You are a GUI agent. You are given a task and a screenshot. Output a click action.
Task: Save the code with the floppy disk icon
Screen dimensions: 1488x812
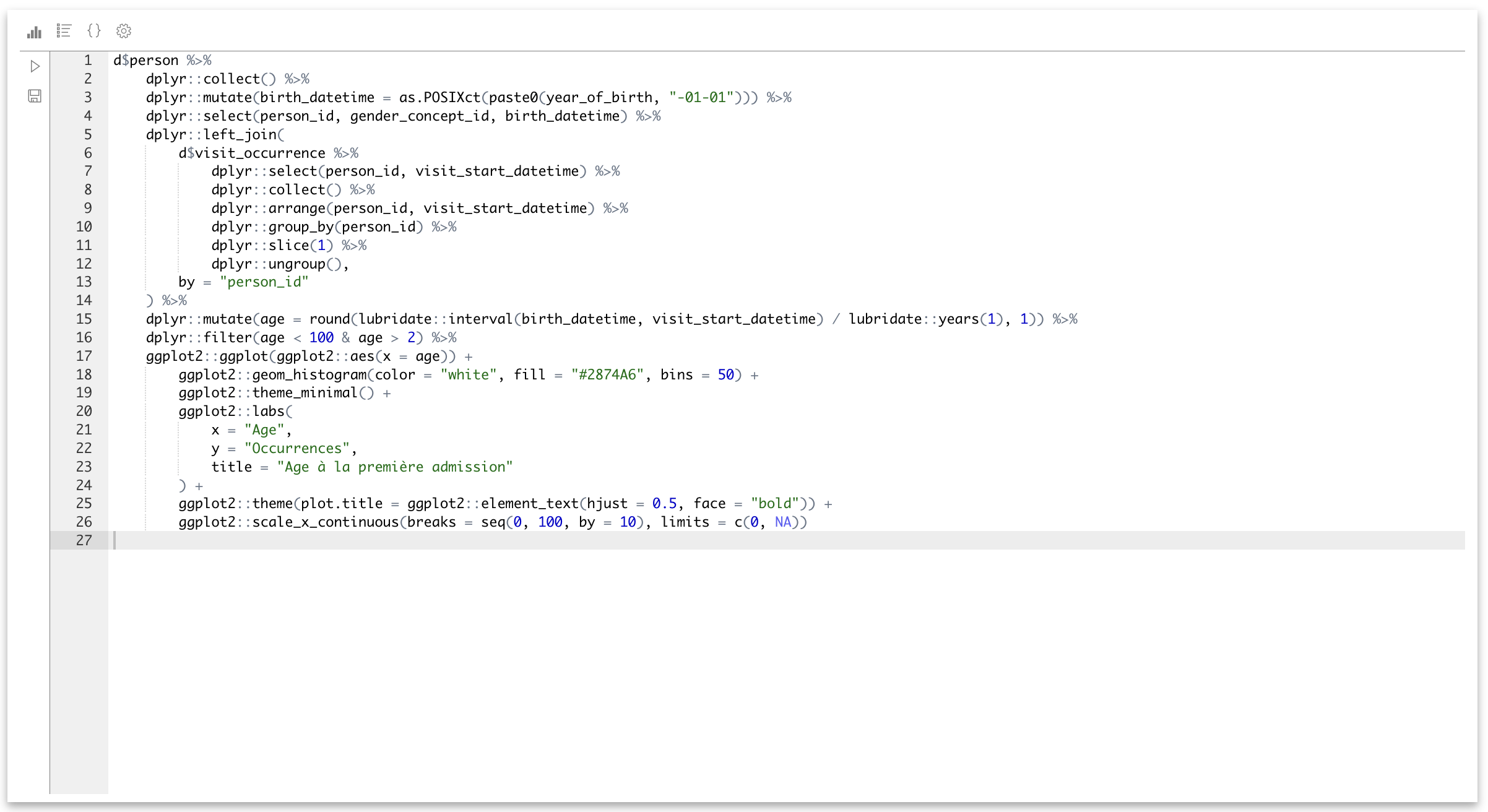click(35, 96)
